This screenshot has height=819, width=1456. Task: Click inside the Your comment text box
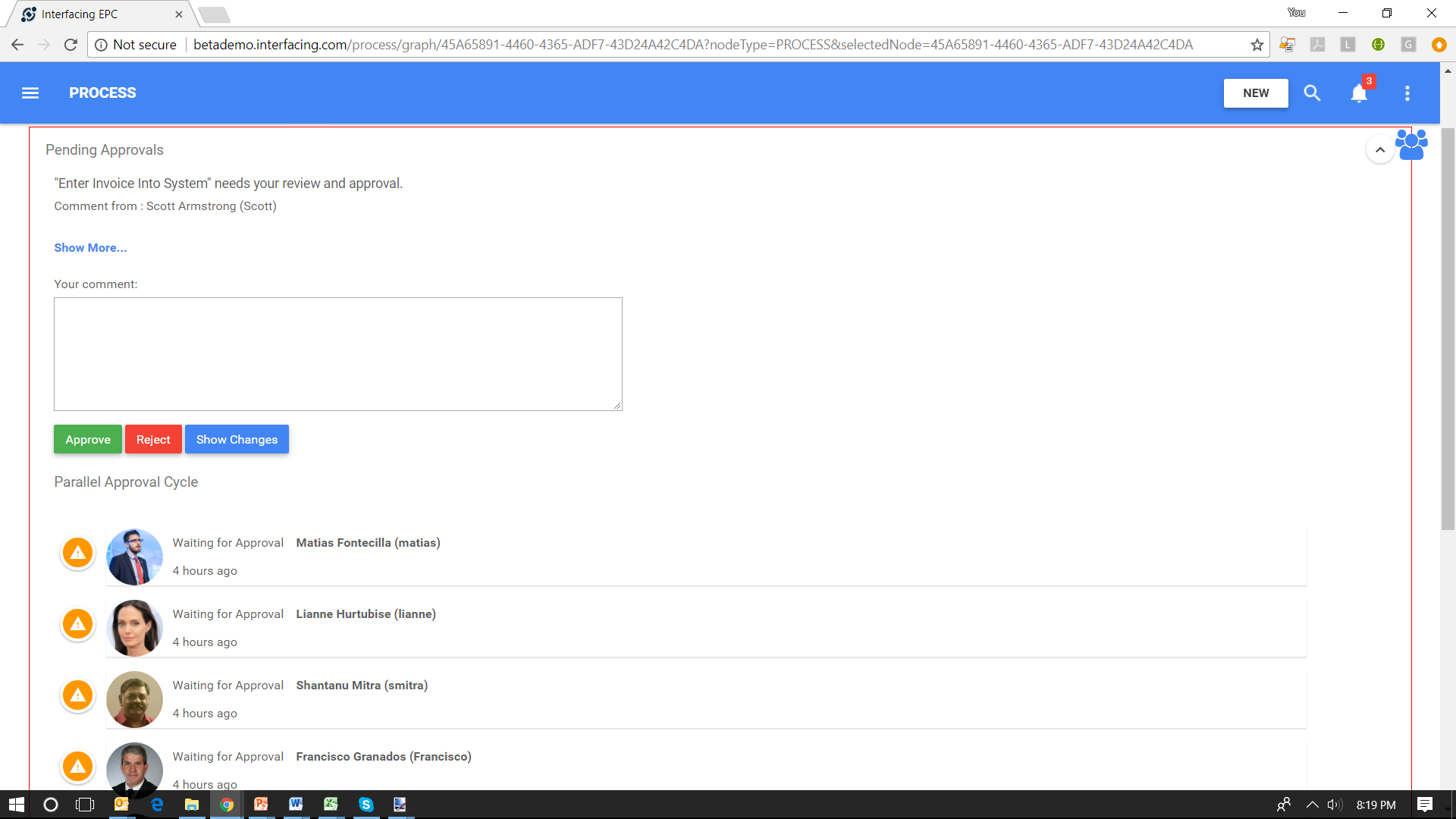click(x=337, y=354)
